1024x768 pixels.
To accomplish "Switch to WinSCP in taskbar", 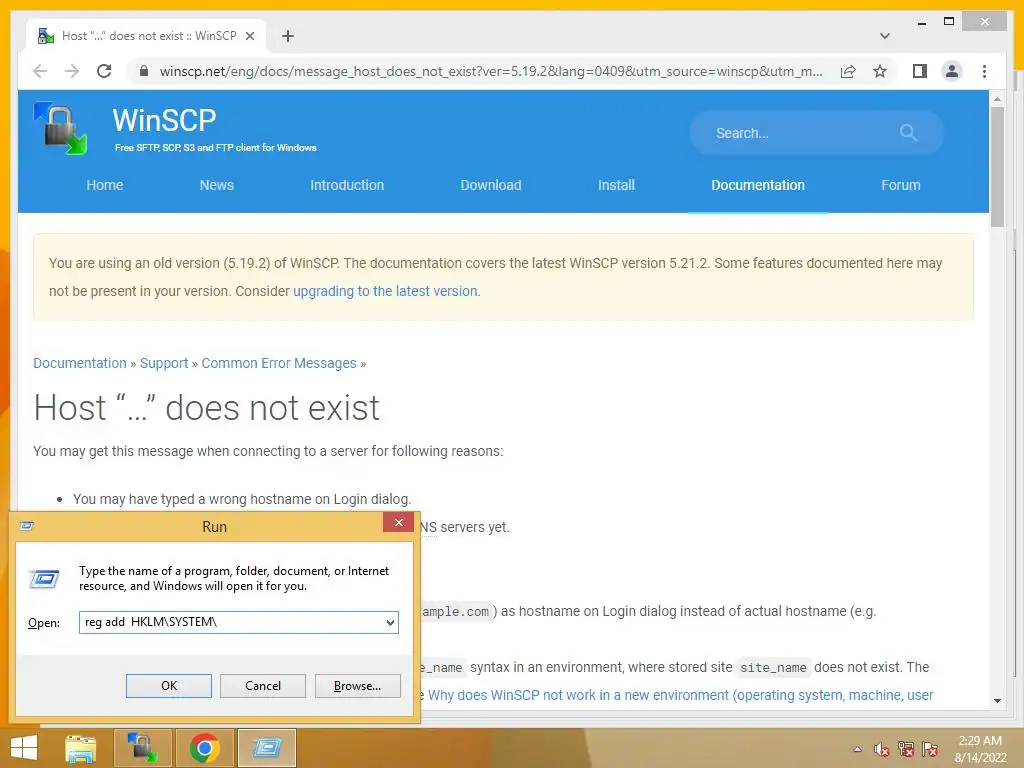I will click(x=143, y=748).
